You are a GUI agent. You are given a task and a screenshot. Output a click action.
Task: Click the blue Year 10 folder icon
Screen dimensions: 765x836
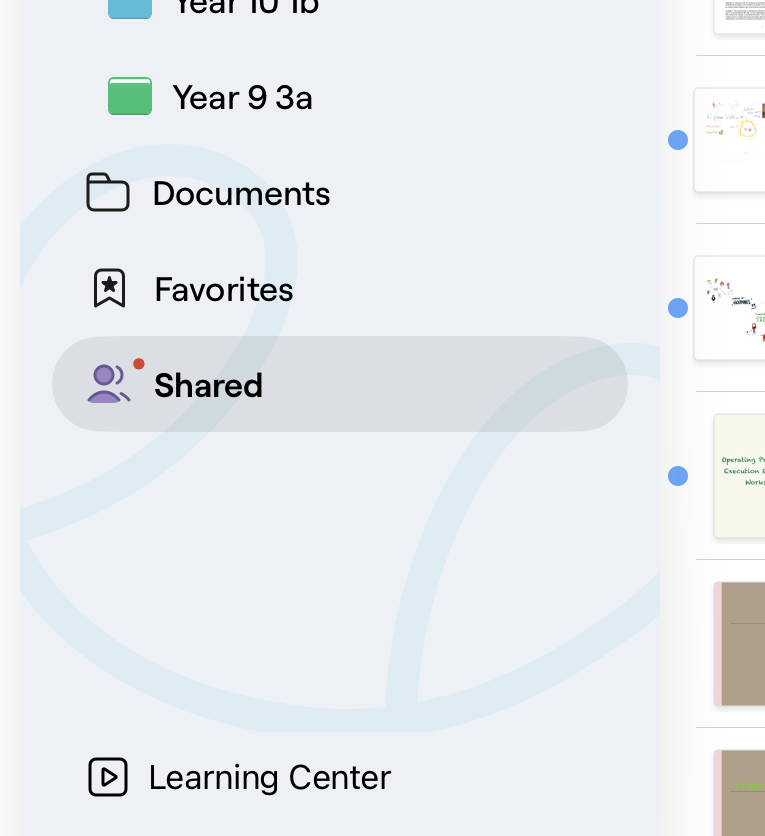(130, 9)
